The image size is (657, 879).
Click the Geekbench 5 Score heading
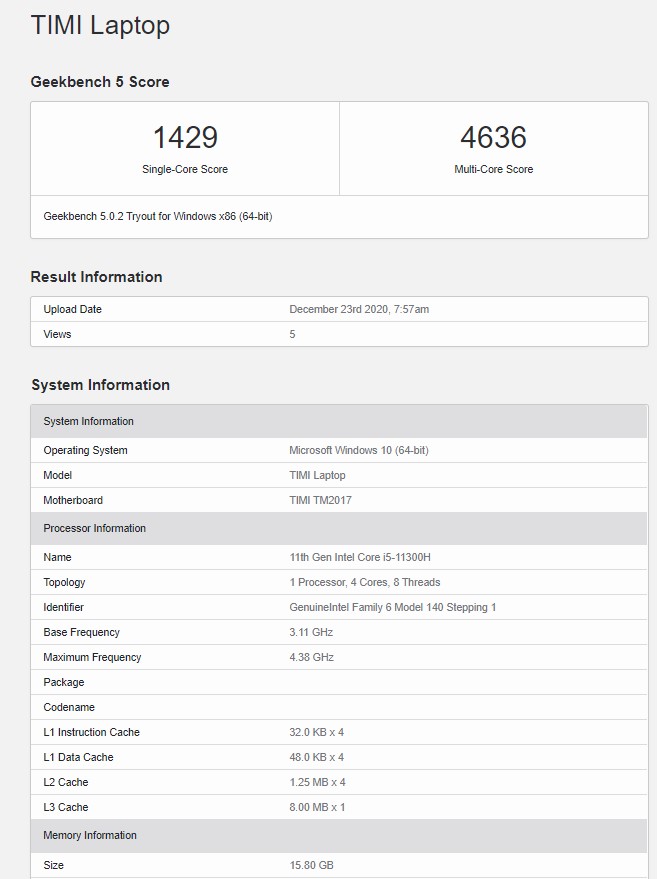pyautogui.click(x=100, y=82)
